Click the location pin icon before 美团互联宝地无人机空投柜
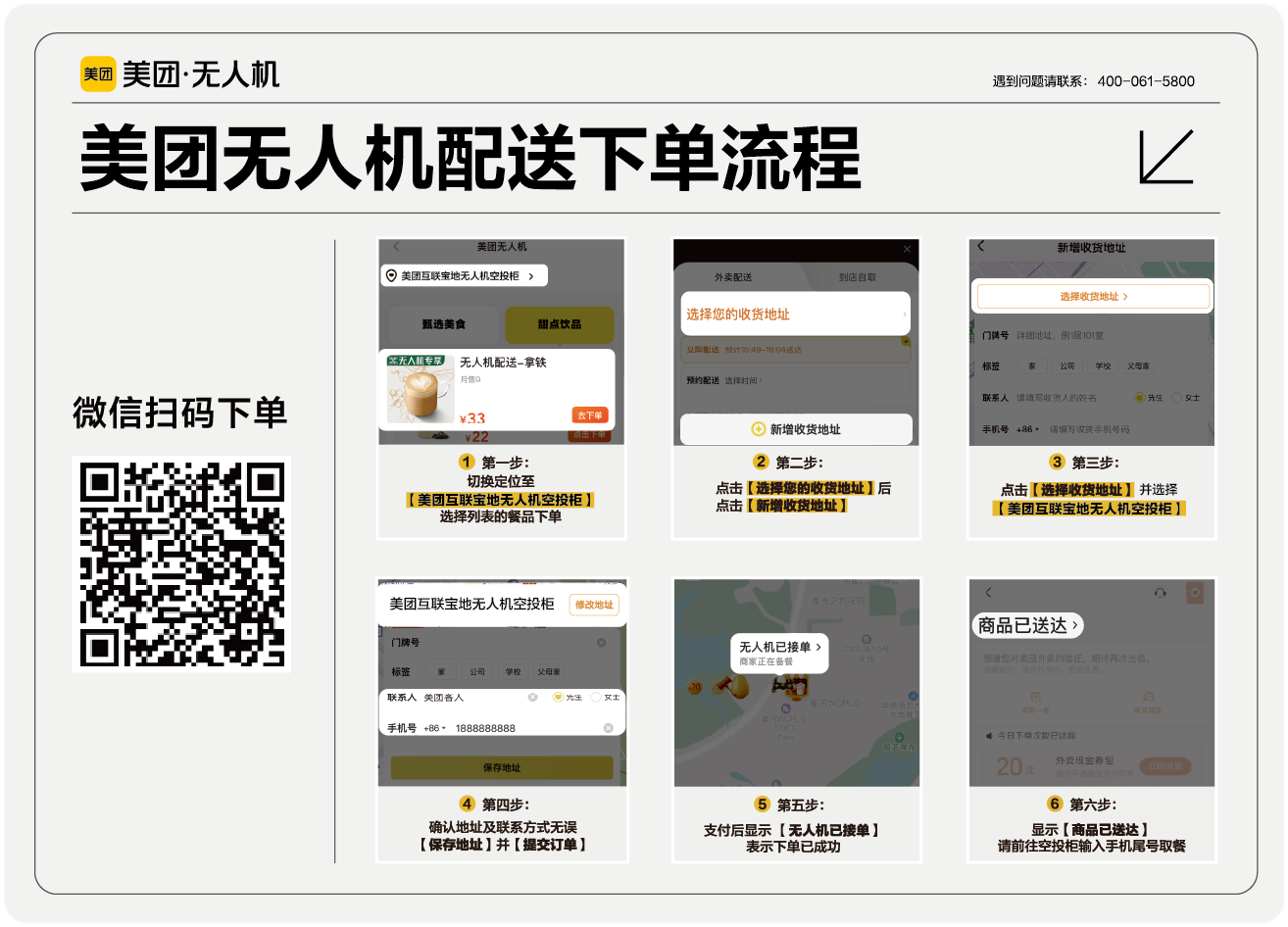 click(391, 276)
